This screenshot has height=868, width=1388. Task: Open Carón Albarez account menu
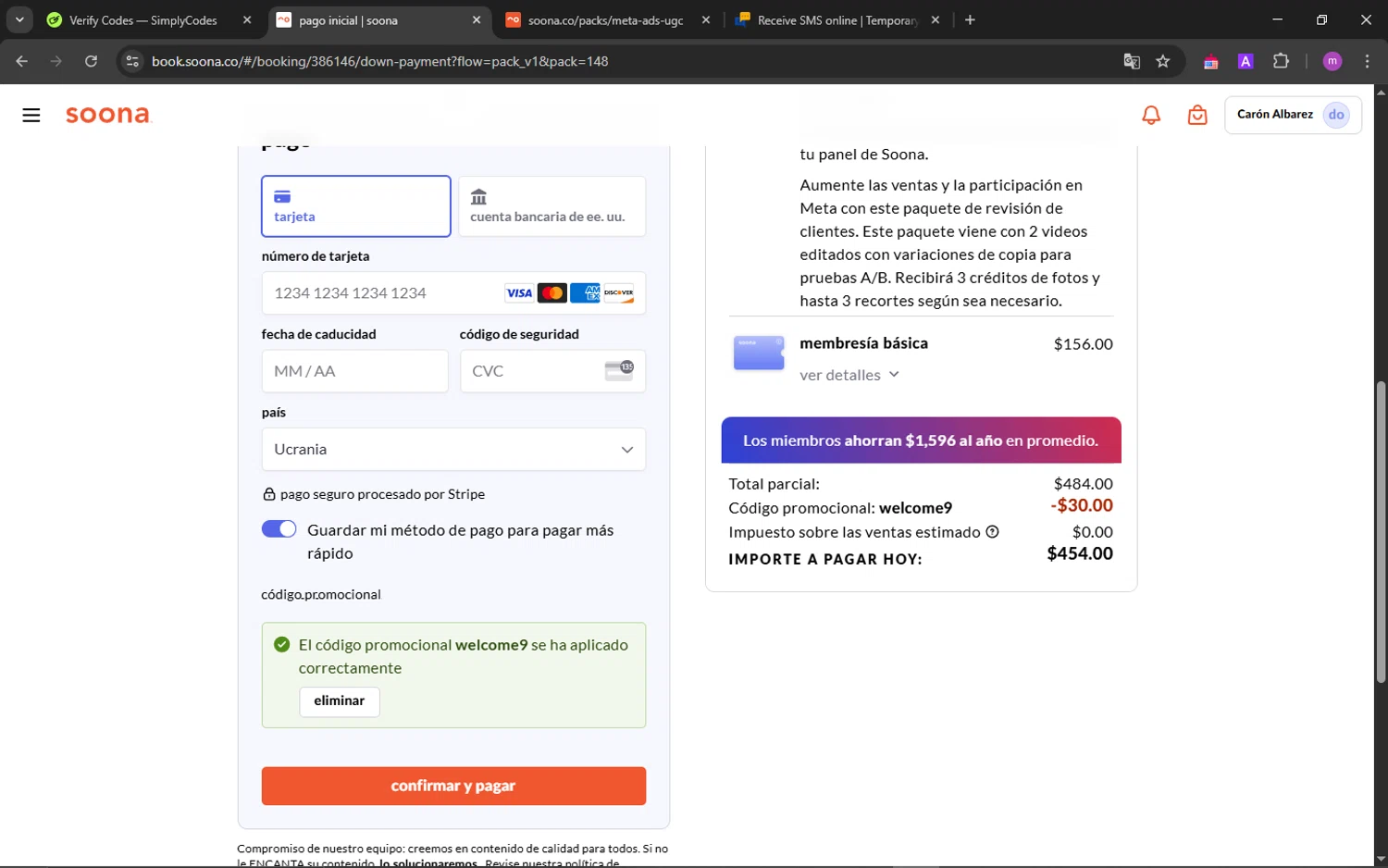point(1293,115)
